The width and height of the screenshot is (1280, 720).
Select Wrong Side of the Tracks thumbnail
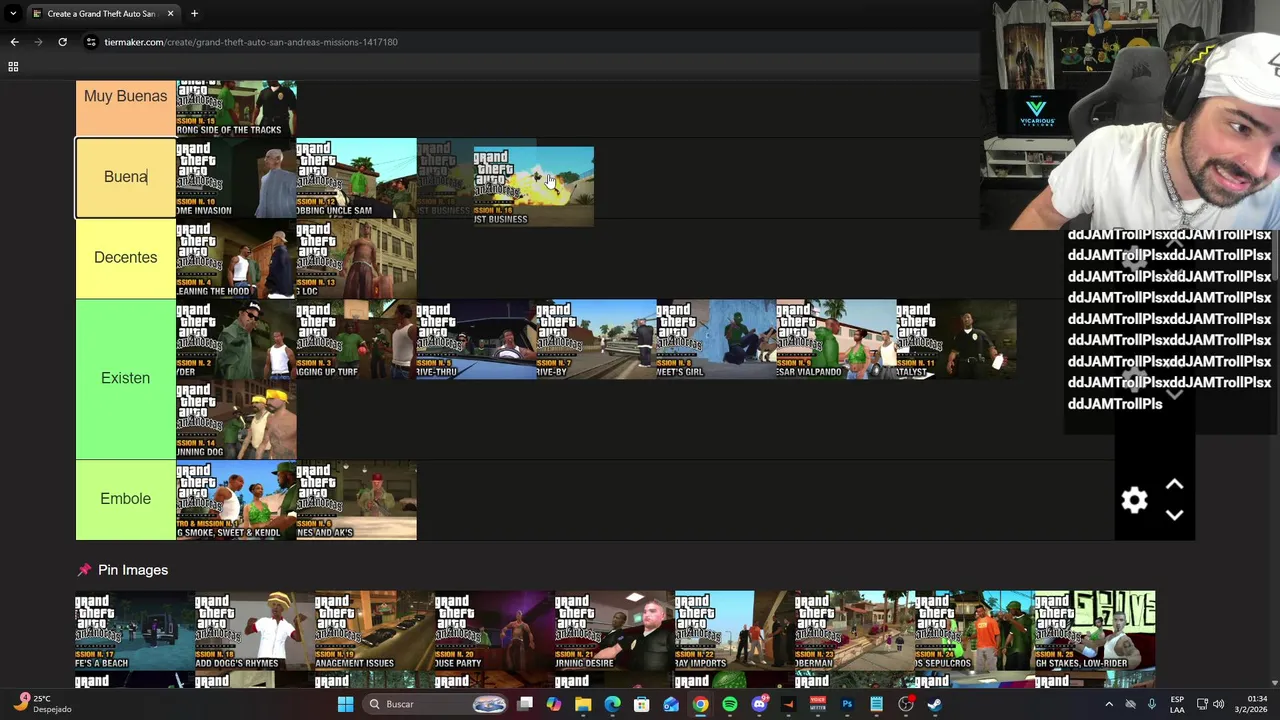tap(236, 108)
